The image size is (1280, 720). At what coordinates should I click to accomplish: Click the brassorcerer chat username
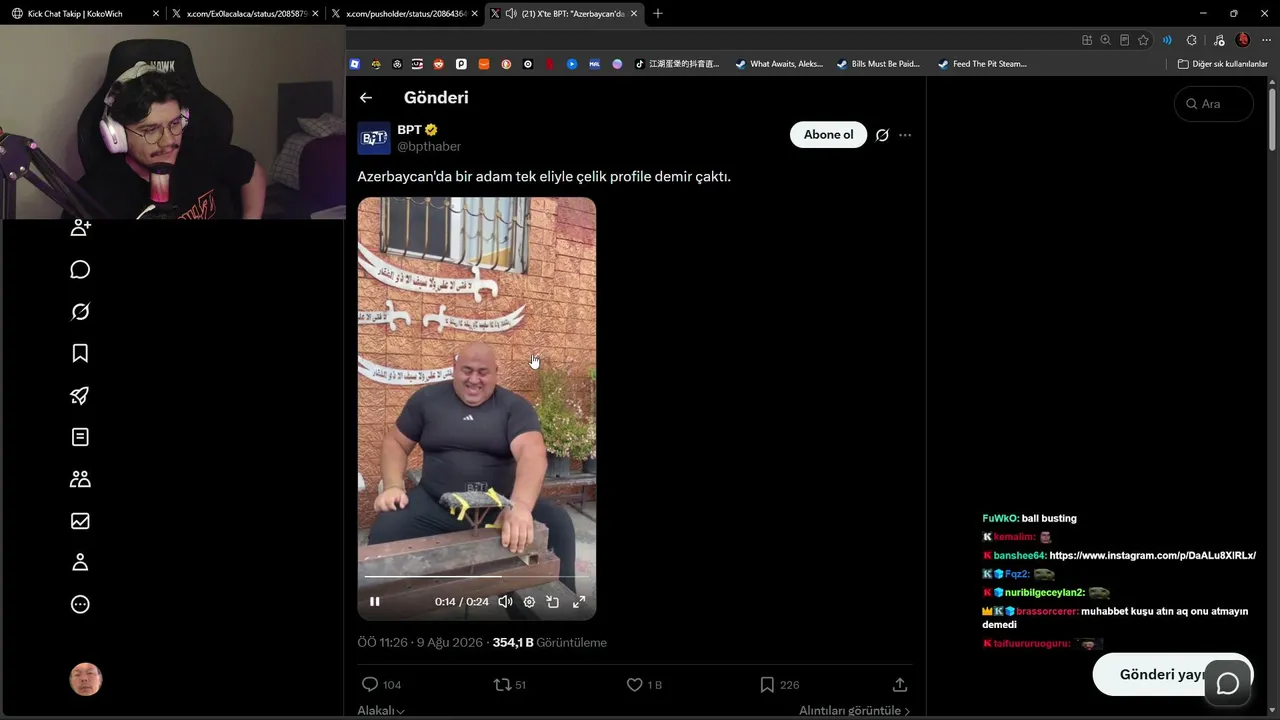1047,612
